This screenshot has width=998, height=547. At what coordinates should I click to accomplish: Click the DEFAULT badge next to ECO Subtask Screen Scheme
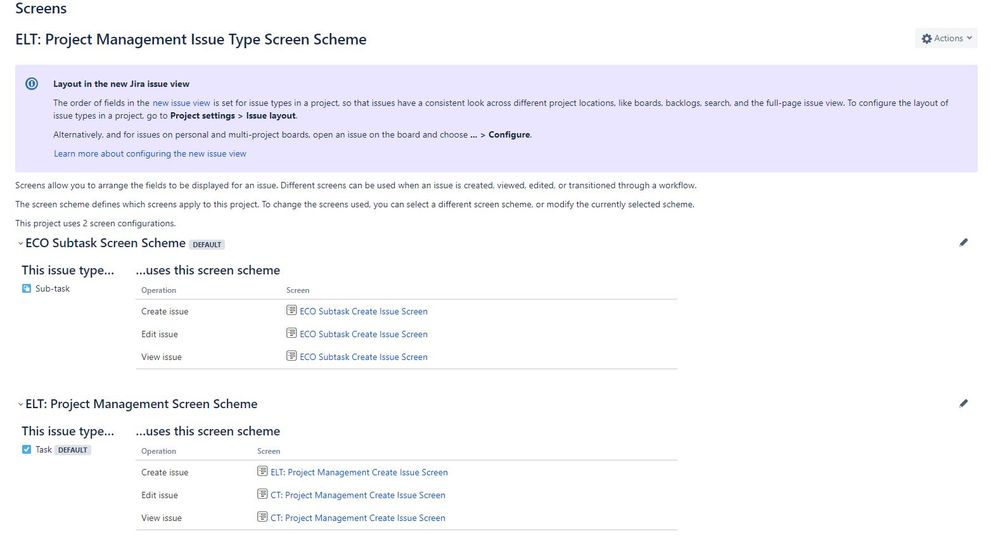coord(207,245)
